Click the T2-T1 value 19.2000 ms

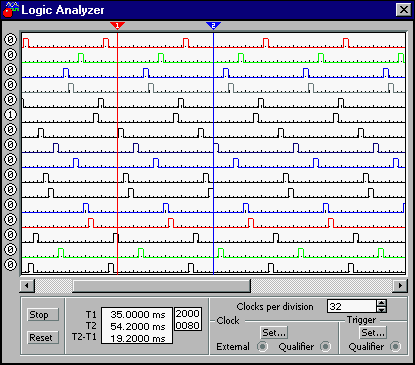click(x=138, y=339)
